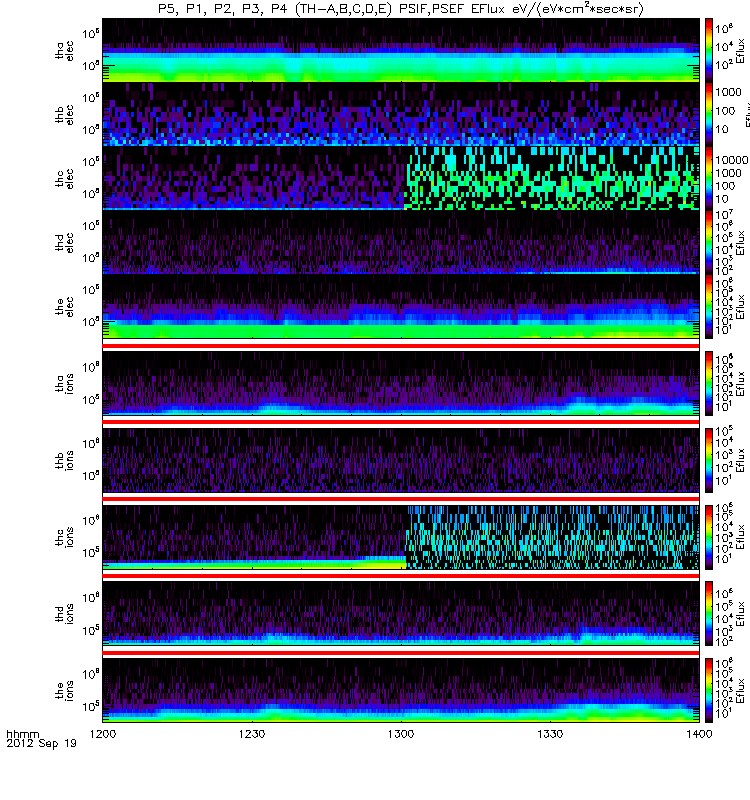Click inside the thb ions spectrogram panel
The width and height of the screenshot is (750, 800).
(401, 460)
